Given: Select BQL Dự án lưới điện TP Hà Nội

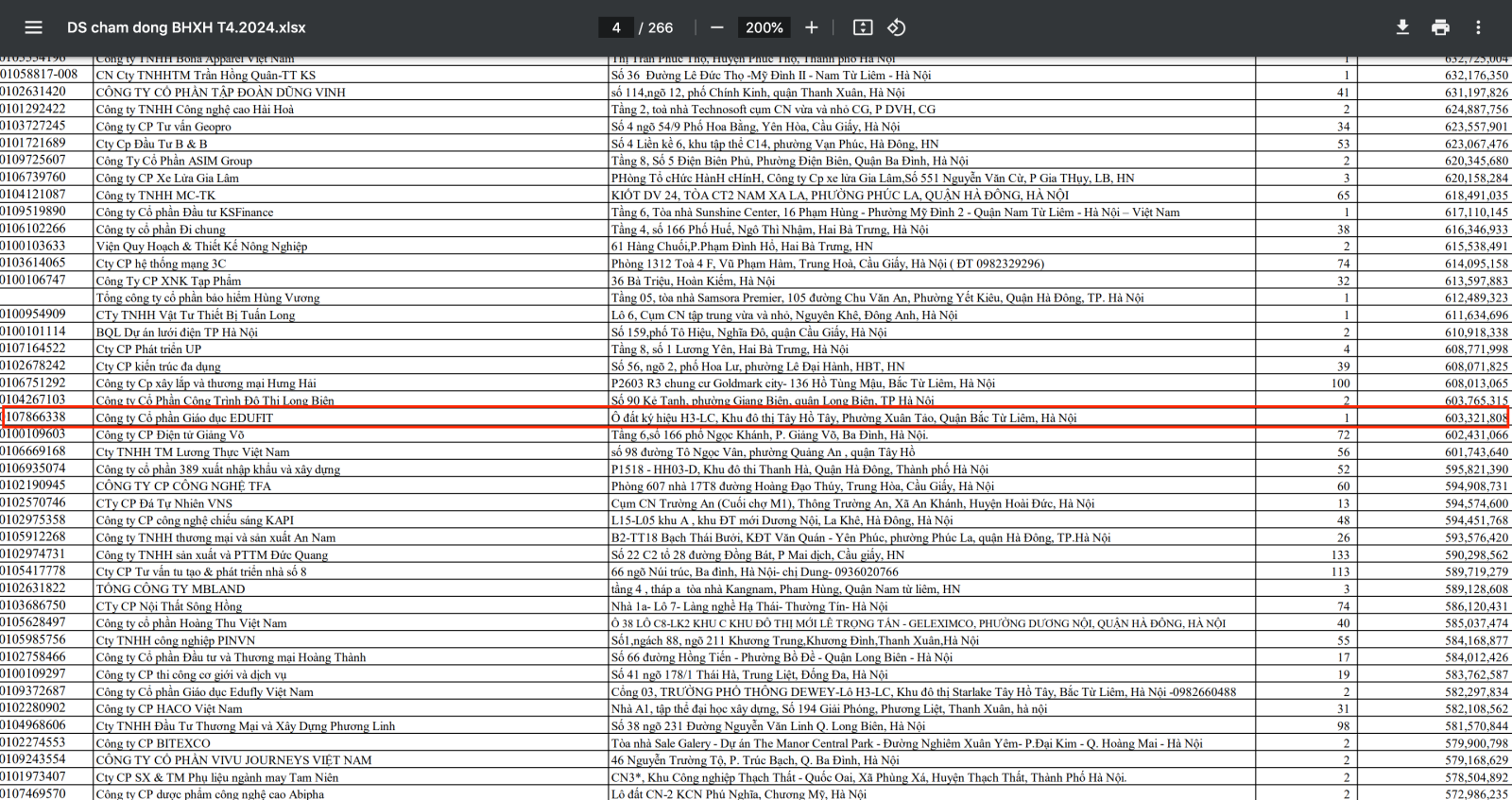Looking at the screenshot, I should pos(177,332).
